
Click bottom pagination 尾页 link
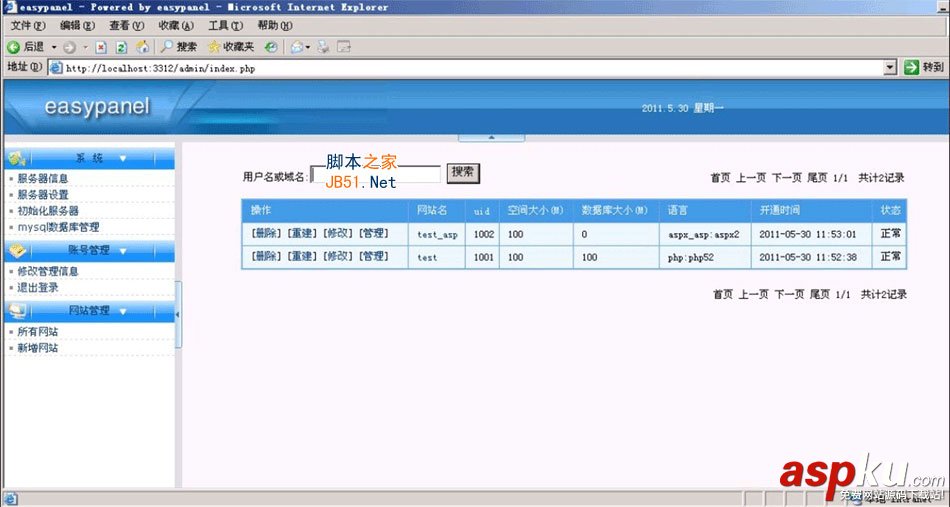(820, 294)
